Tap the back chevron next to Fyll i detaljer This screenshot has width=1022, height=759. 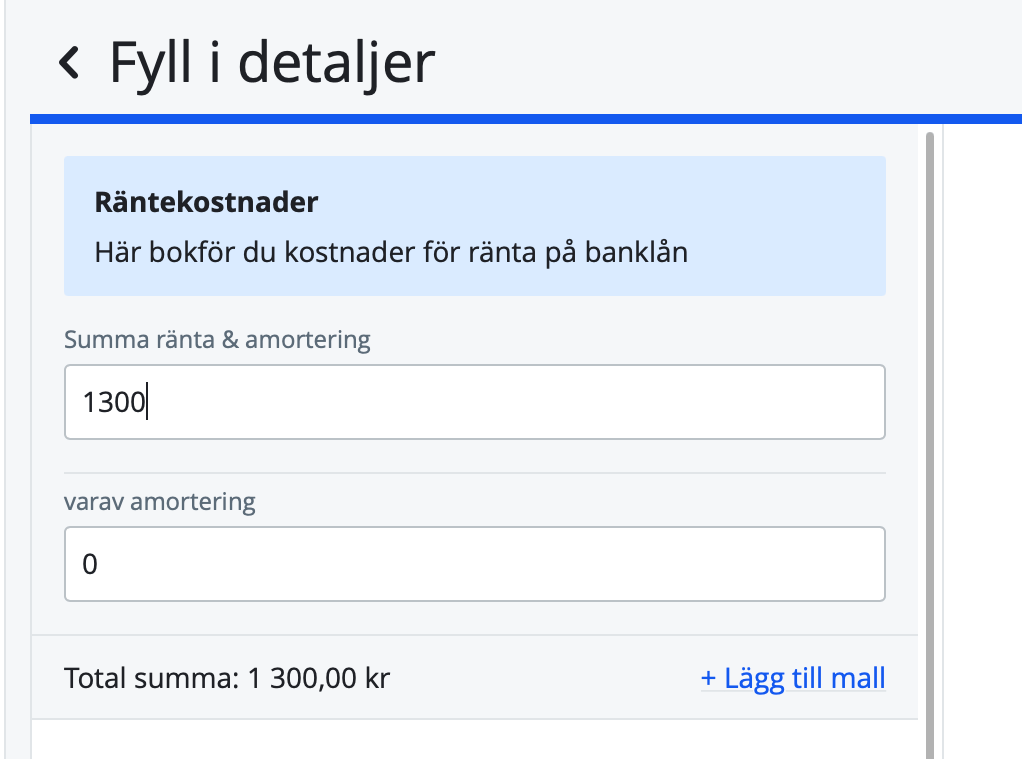tap(69, 63)
